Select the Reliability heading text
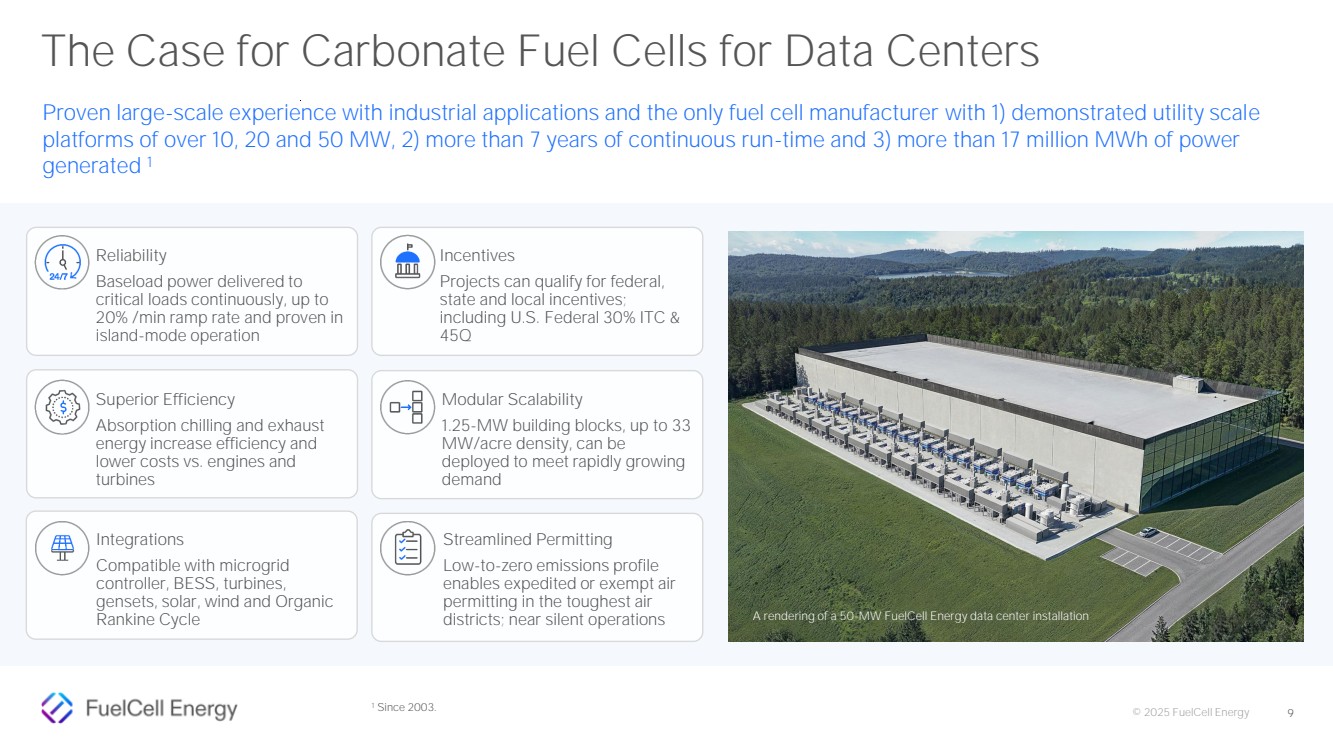 click(131, 256)
